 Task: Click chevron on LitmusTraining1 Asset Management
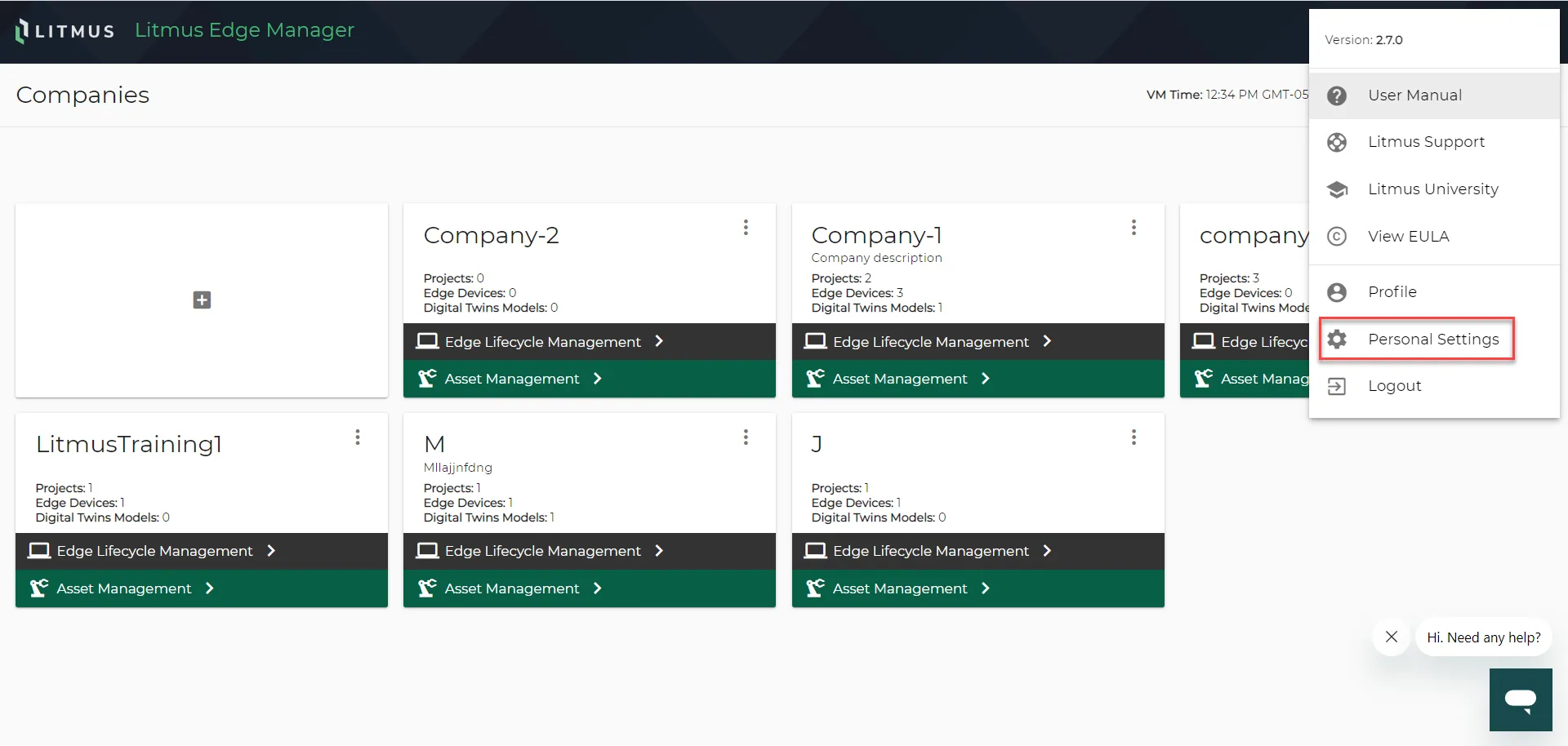(x=210, y=588)
